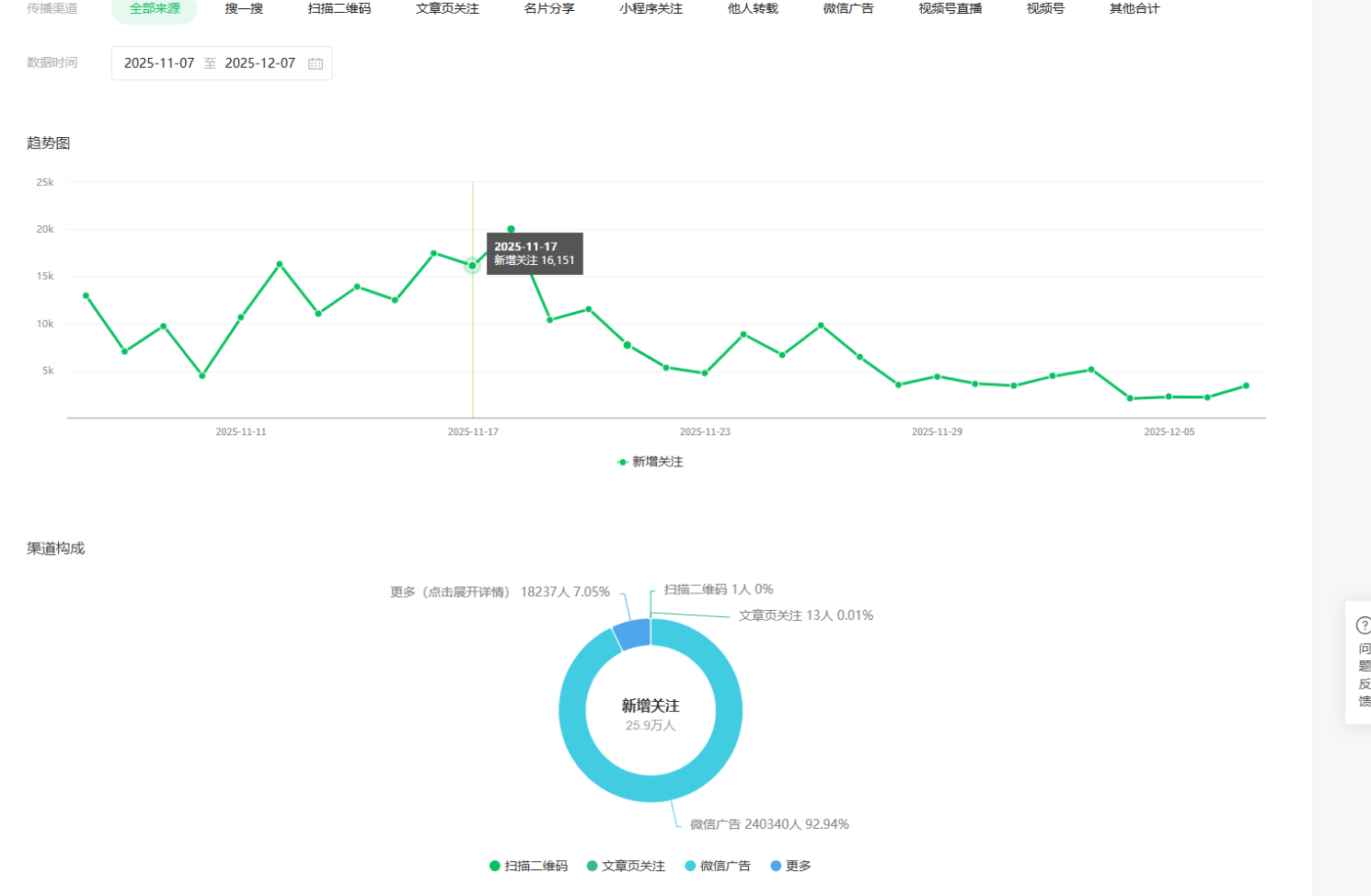Toggle the 新增关注 line legend marker
The image size is (1371, 896).
tap(623, 462)
